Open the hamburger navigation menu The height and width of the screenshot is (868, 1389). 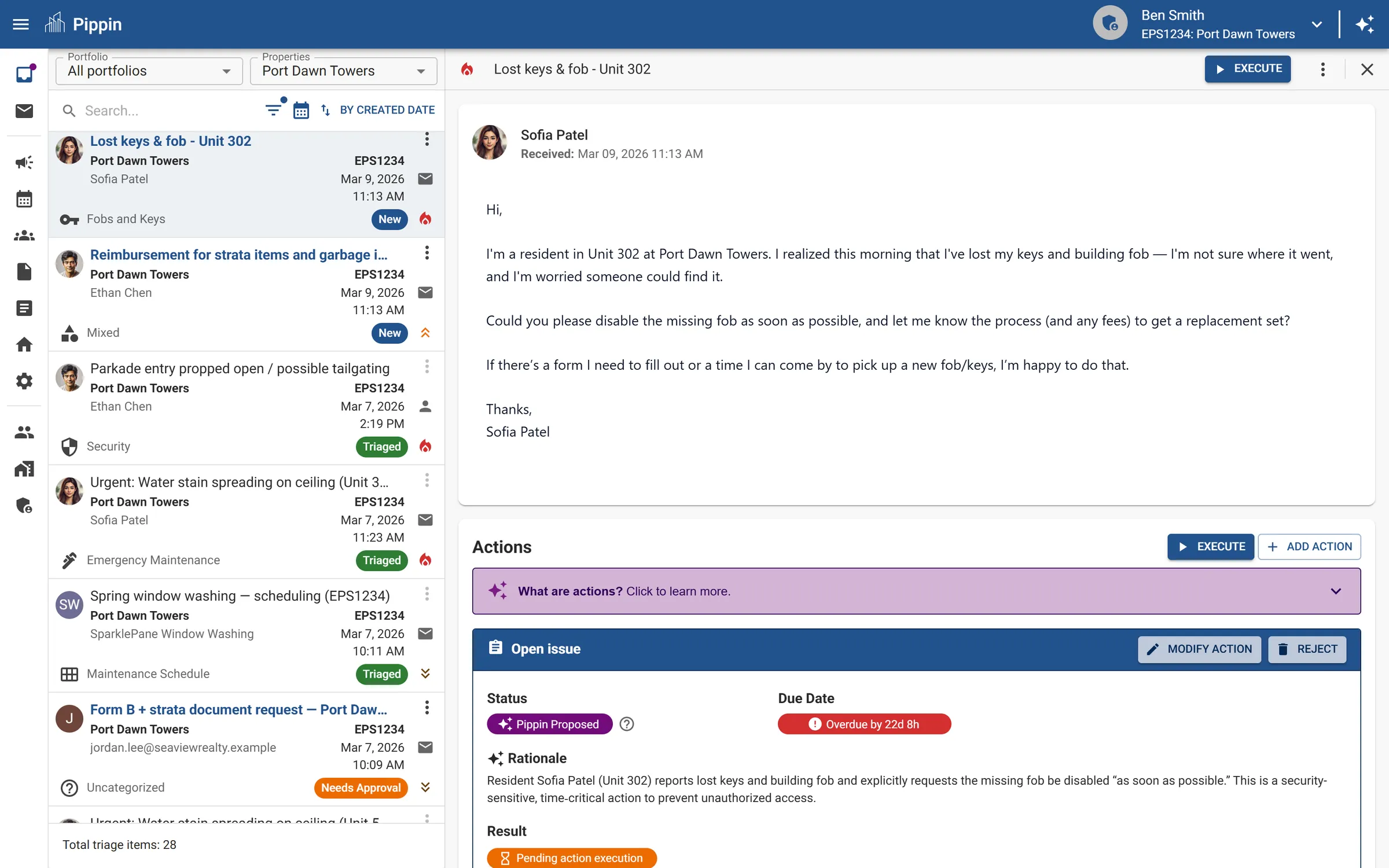pos(20,24)
